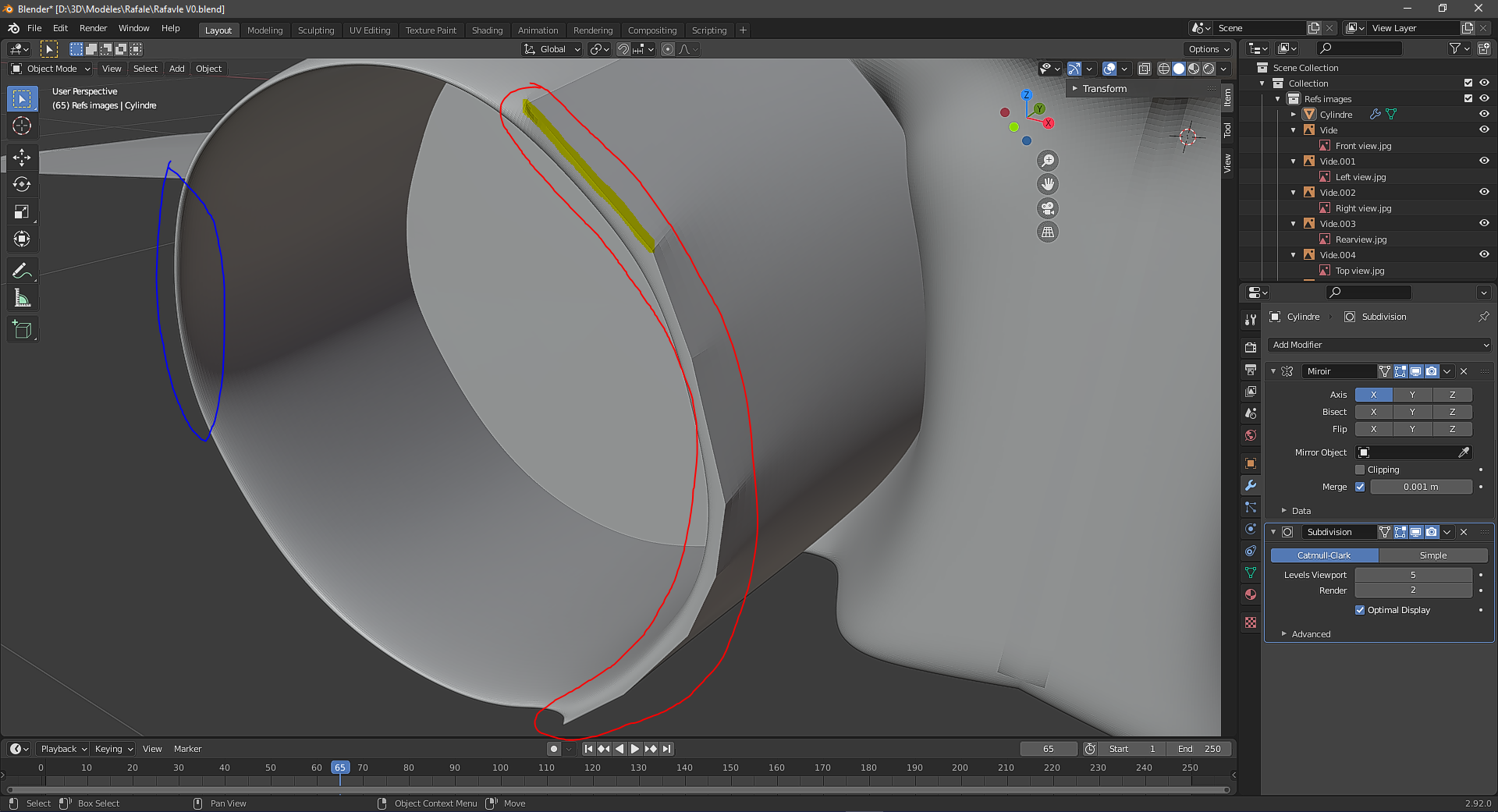Viewport: 1498px width, 812px height.
Task: Remove the Subdivision modifier with X
Action: tap(1464, 532)
